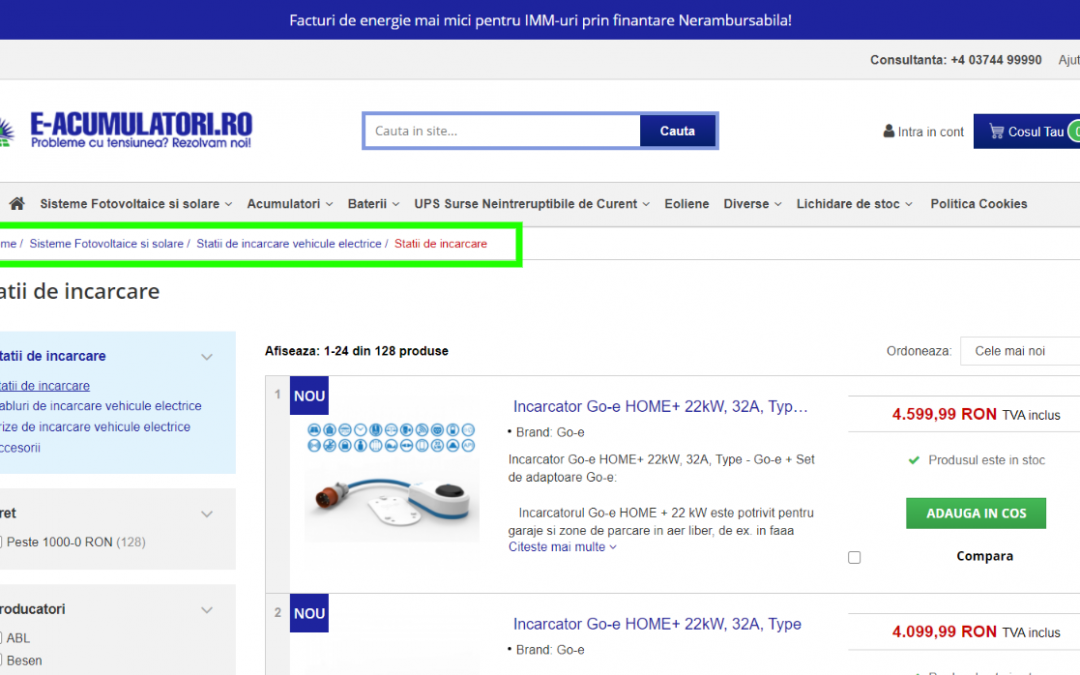Collapse the Producatori filter section

click(207, 610)
